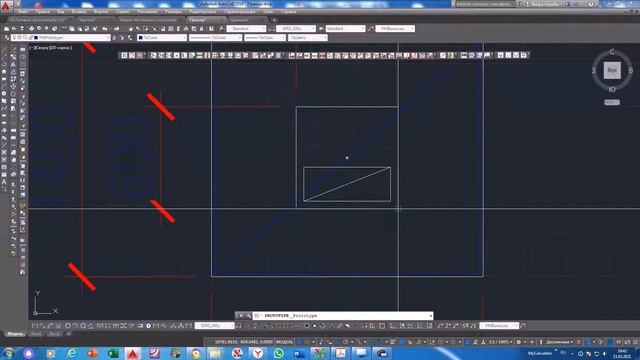The height and width of the screenshot is (360, 640).
Task: Select the Polyline tool in Draw toolbar
Action: [x=4, y=64]
